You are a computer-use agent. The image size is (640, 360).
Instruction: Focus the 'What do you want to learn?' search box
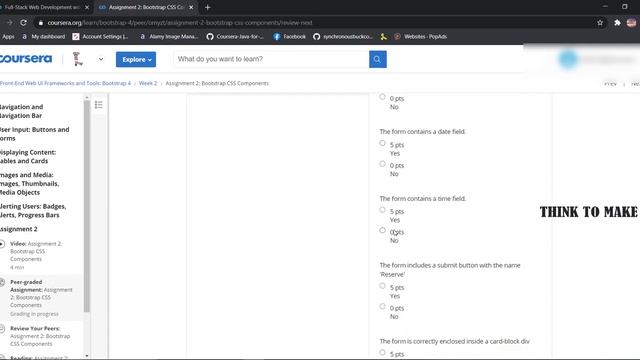coord(271,59)
